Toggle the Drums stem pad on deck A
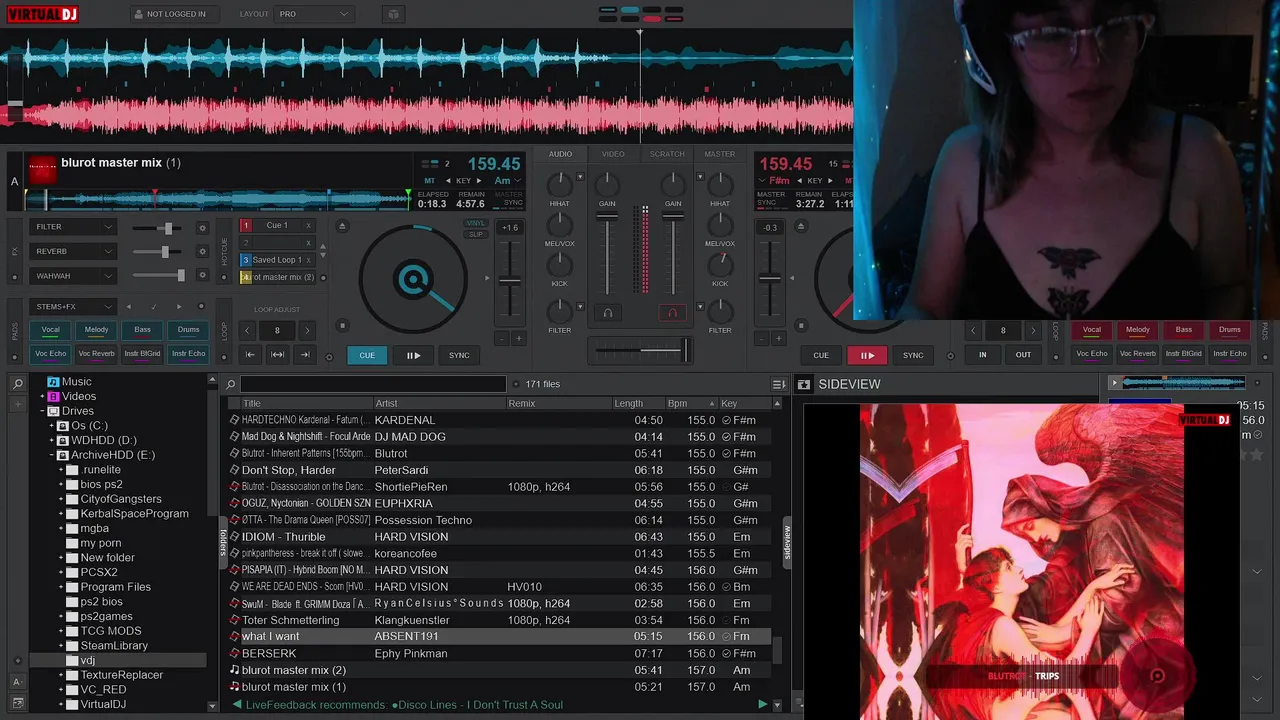 pyautogui.click(x=188, y=330)
